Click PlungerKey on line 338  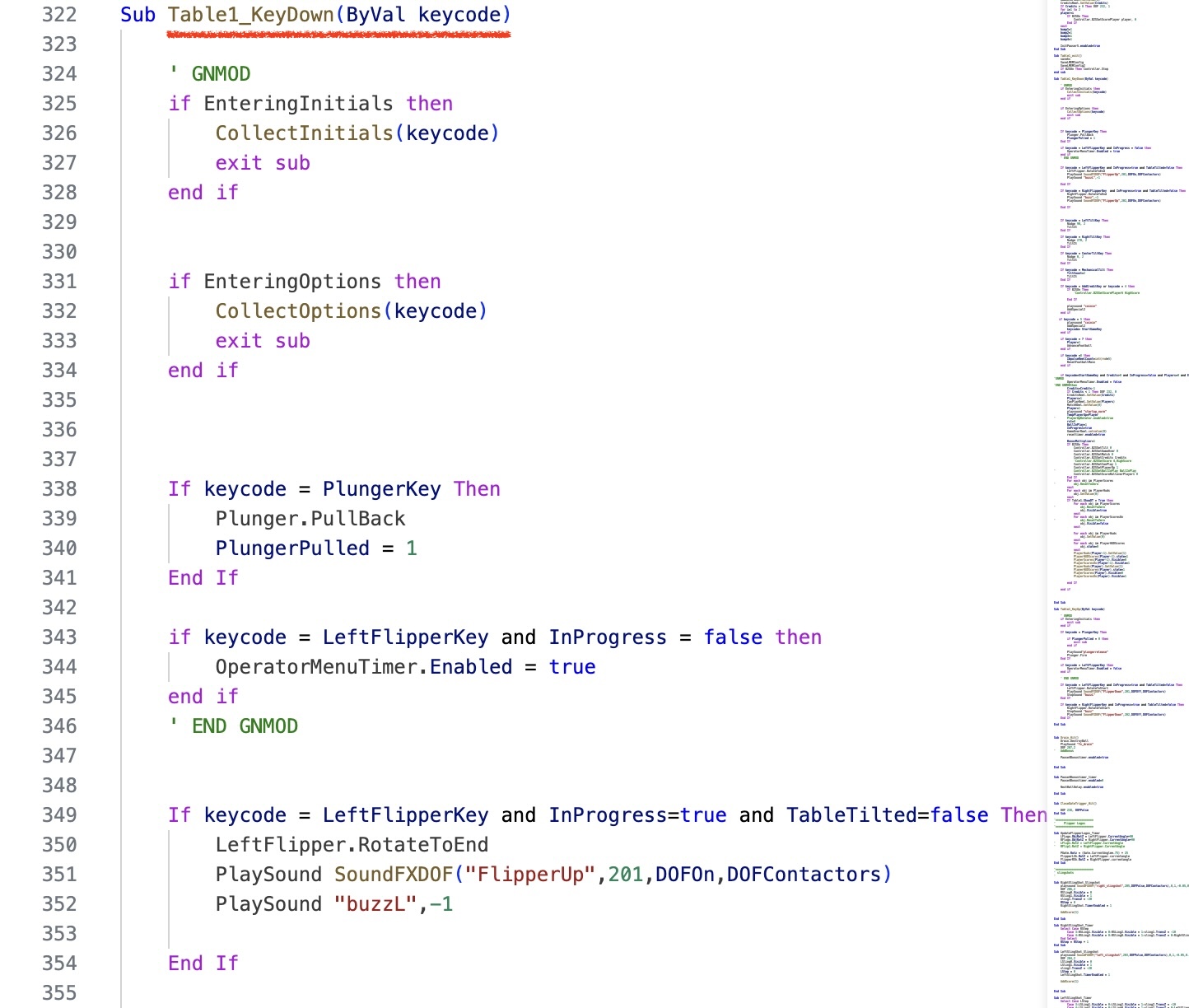click(381, 489)
